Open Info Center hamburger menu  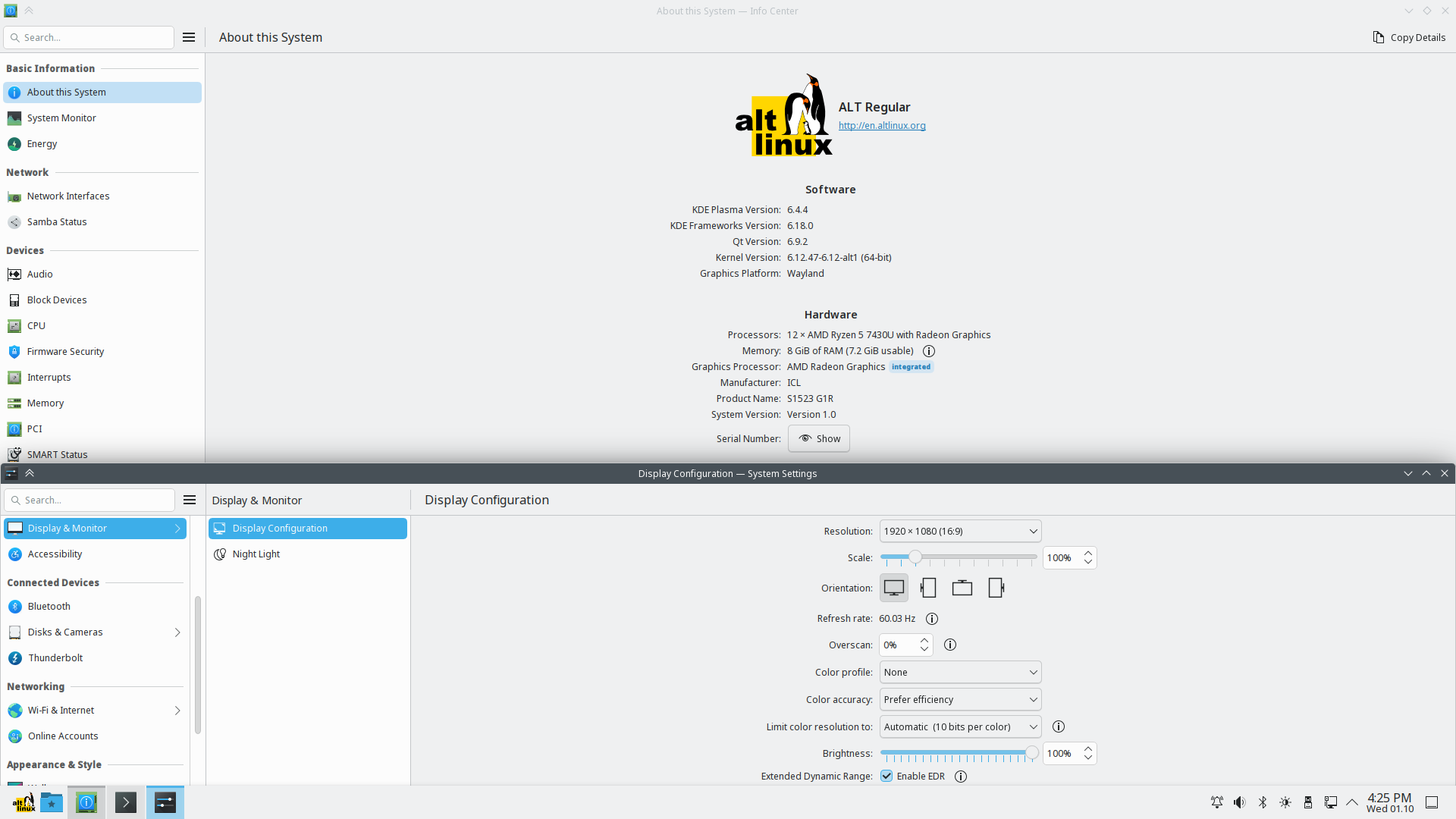(189, 37)
